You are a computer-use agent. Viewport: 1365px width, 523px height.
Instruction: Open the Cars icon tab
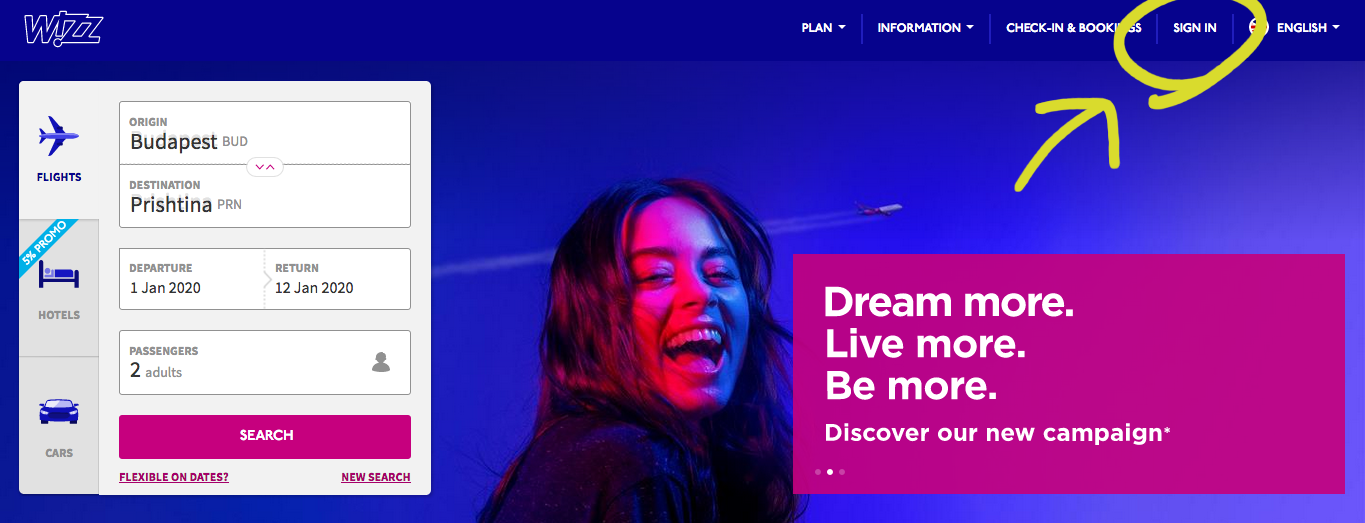[x=59, y=411]
